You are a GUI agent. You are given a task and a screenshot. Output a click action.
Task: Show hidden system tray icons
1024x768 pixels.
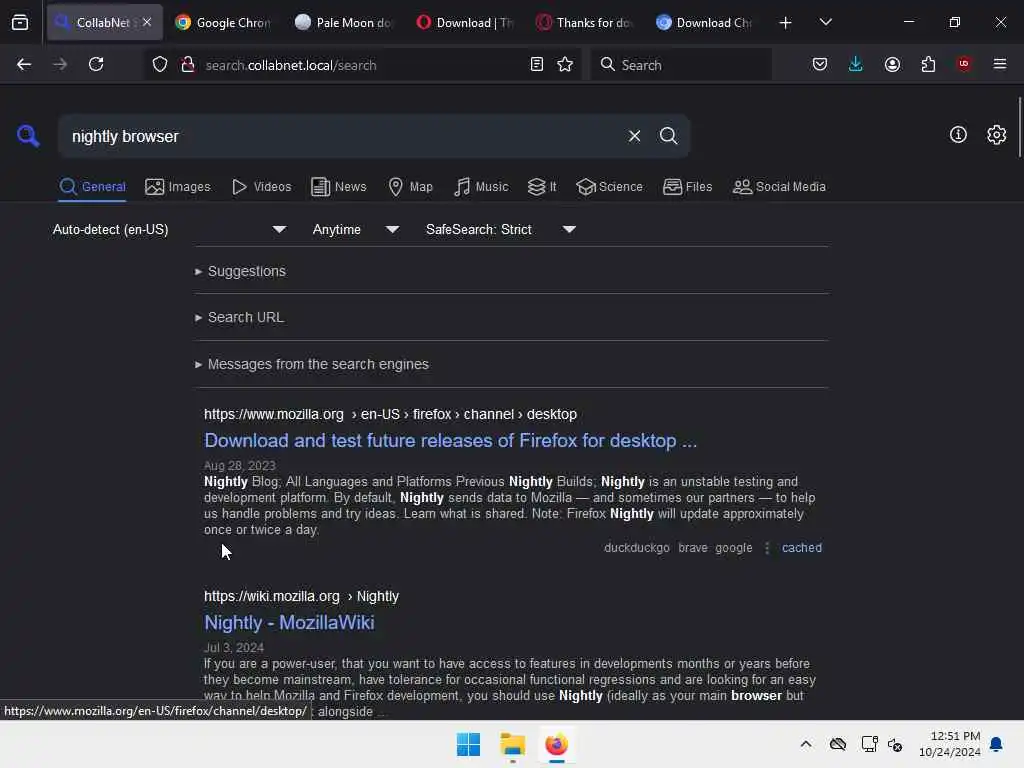pos(806,744)
